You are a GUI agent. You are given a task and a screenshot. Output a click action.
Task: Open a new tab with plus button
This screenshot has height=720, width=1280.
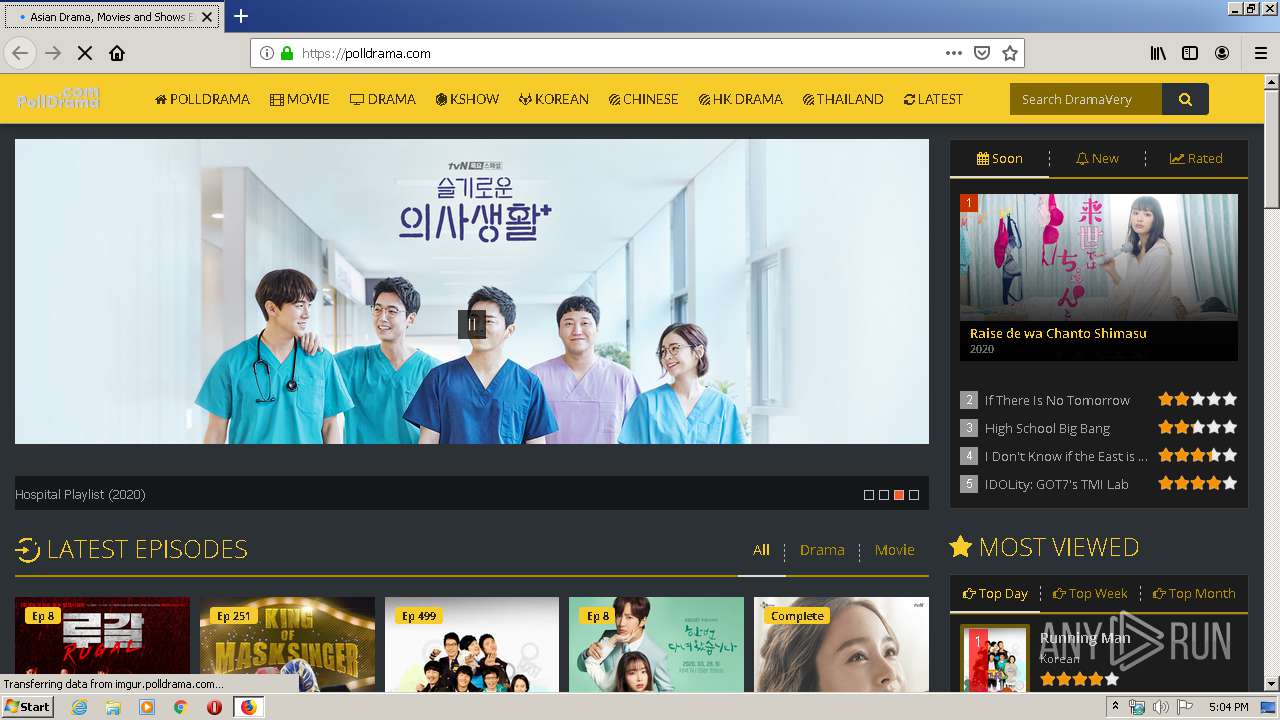point(241,16)
